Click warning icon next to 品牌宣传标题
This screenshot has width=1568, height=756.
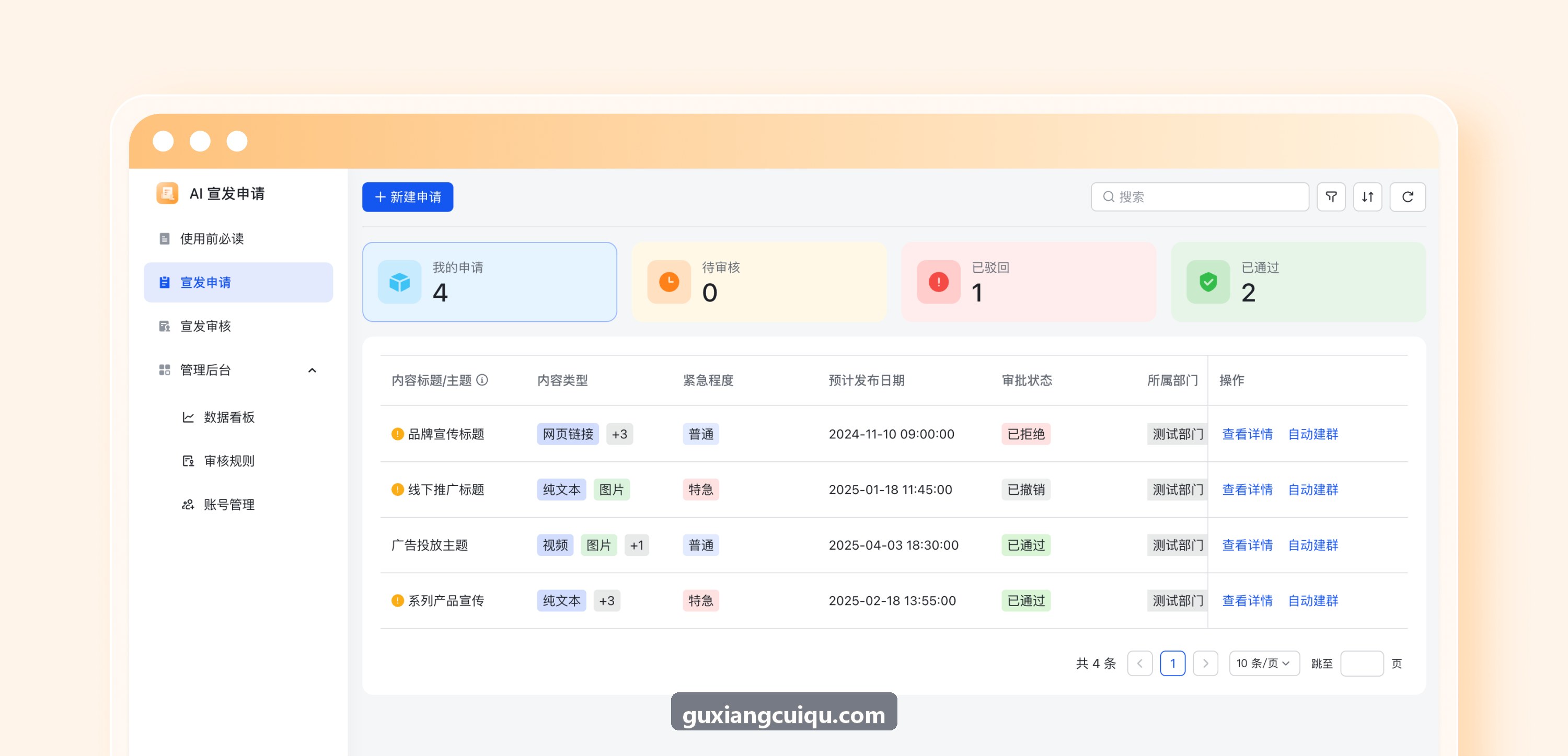coord(397,434)
